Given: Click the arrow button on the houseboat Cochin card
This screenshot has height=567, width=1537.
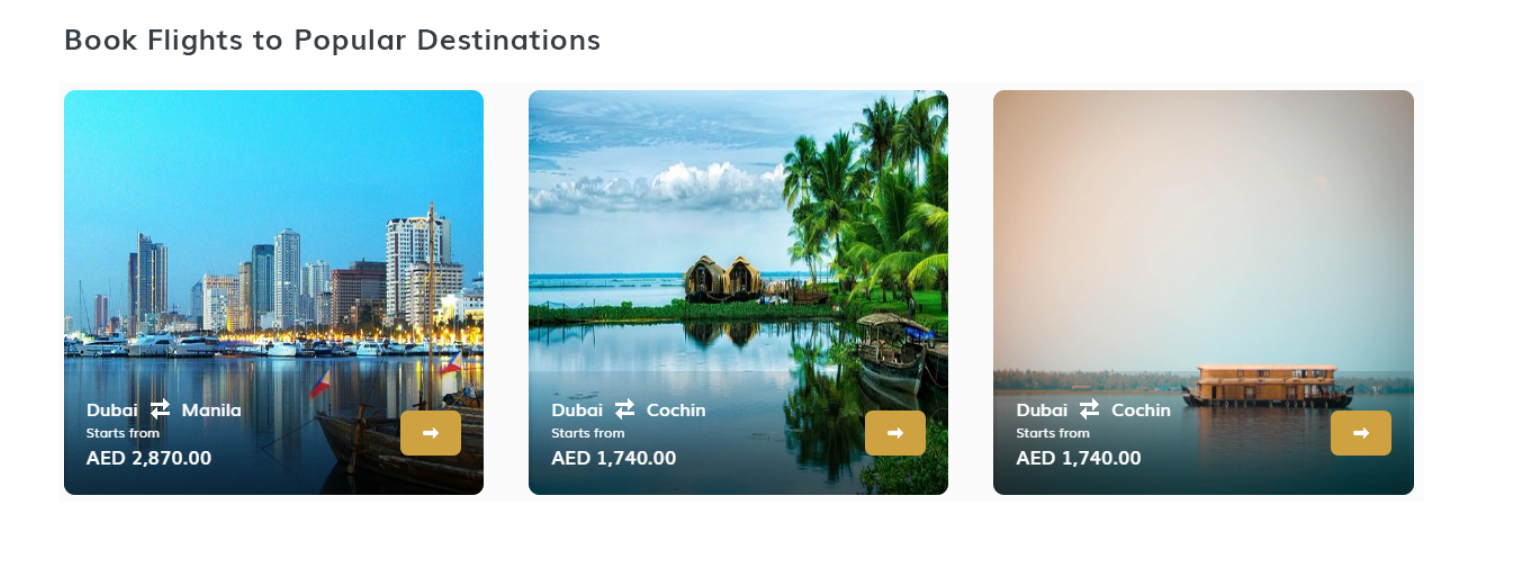Looking at the screenshot, I should [x=1360, y=433].
